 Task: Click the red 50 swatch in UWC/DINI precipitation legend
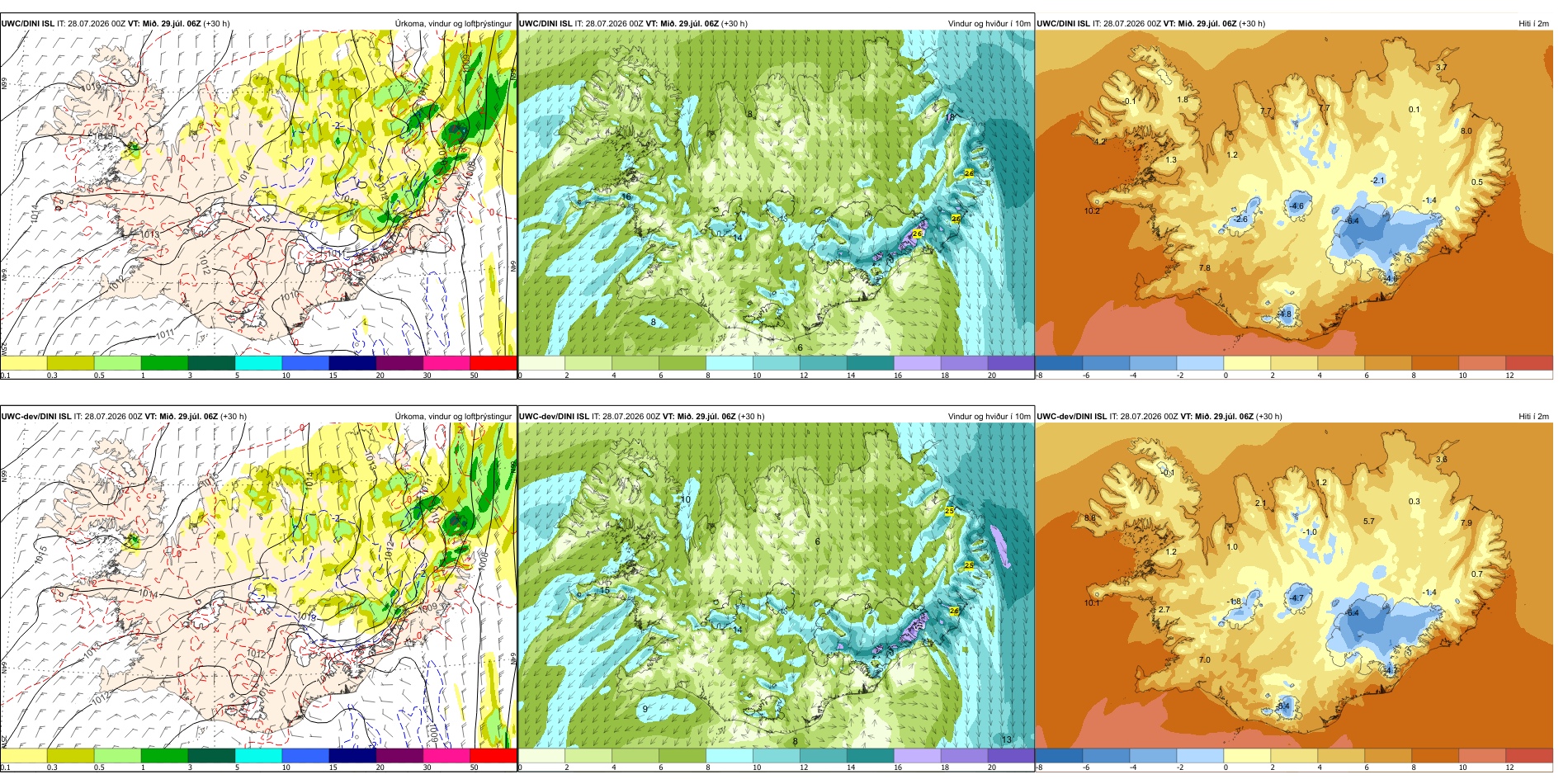point(494,363)
